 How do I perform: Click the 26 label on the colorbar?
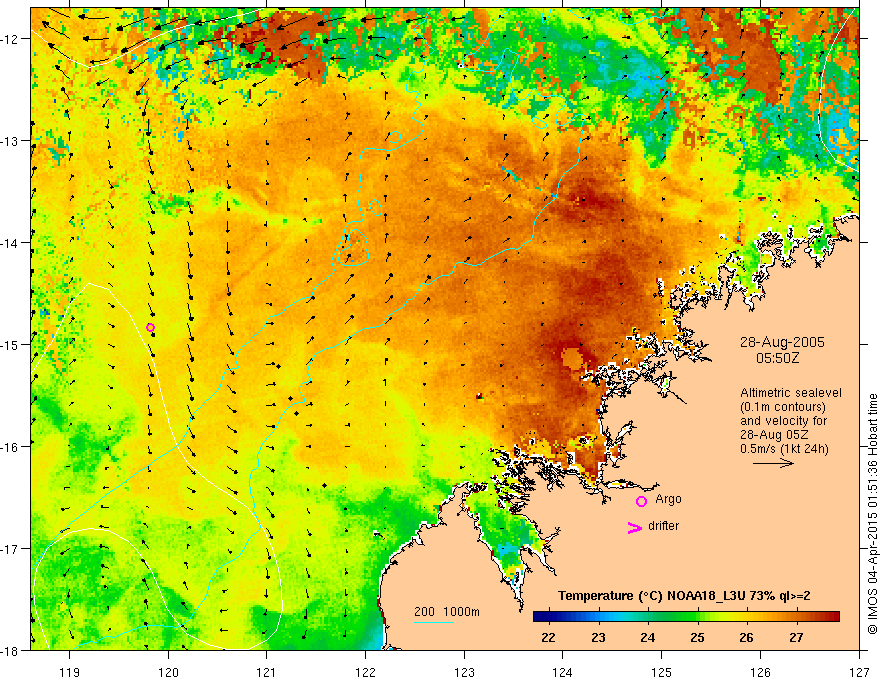point(746,637)
